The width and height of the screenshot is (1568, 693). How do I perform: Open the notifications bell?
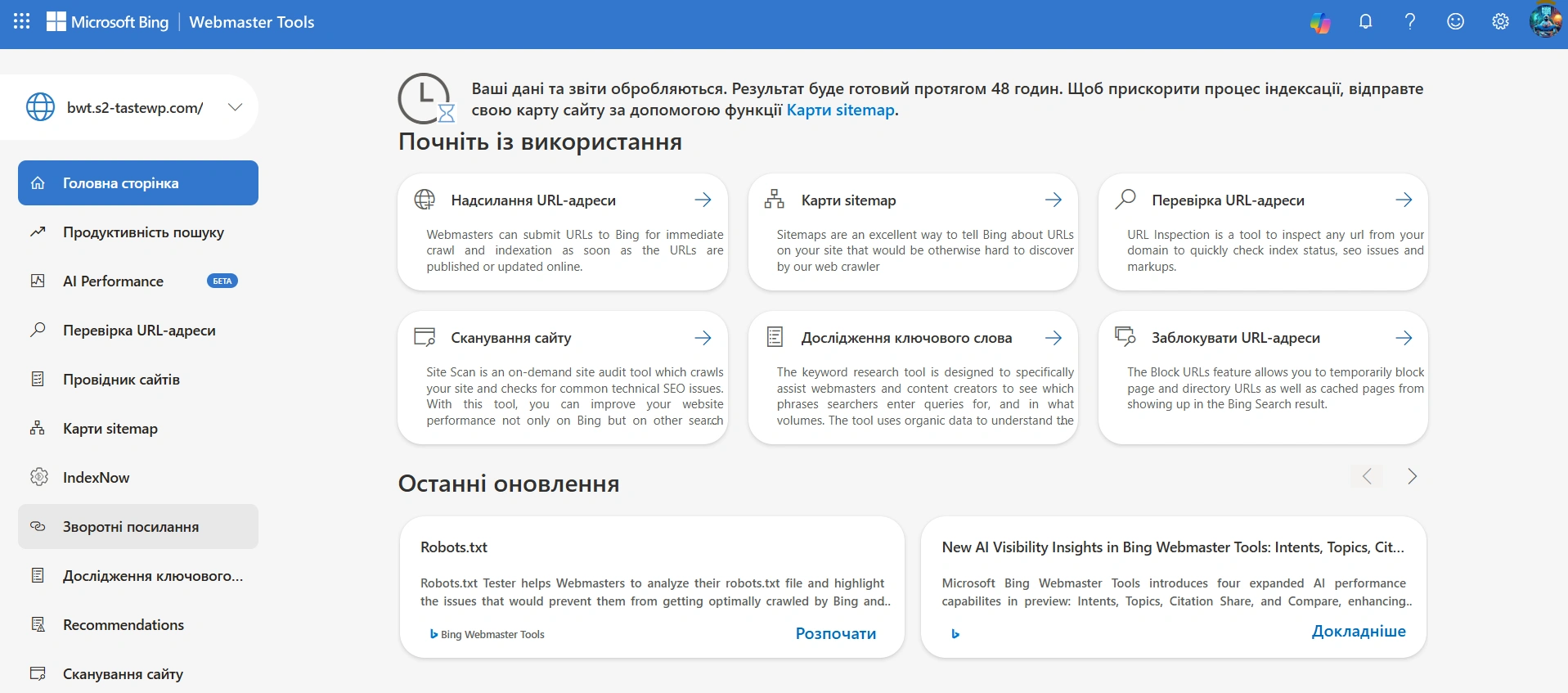(1365, 22)
